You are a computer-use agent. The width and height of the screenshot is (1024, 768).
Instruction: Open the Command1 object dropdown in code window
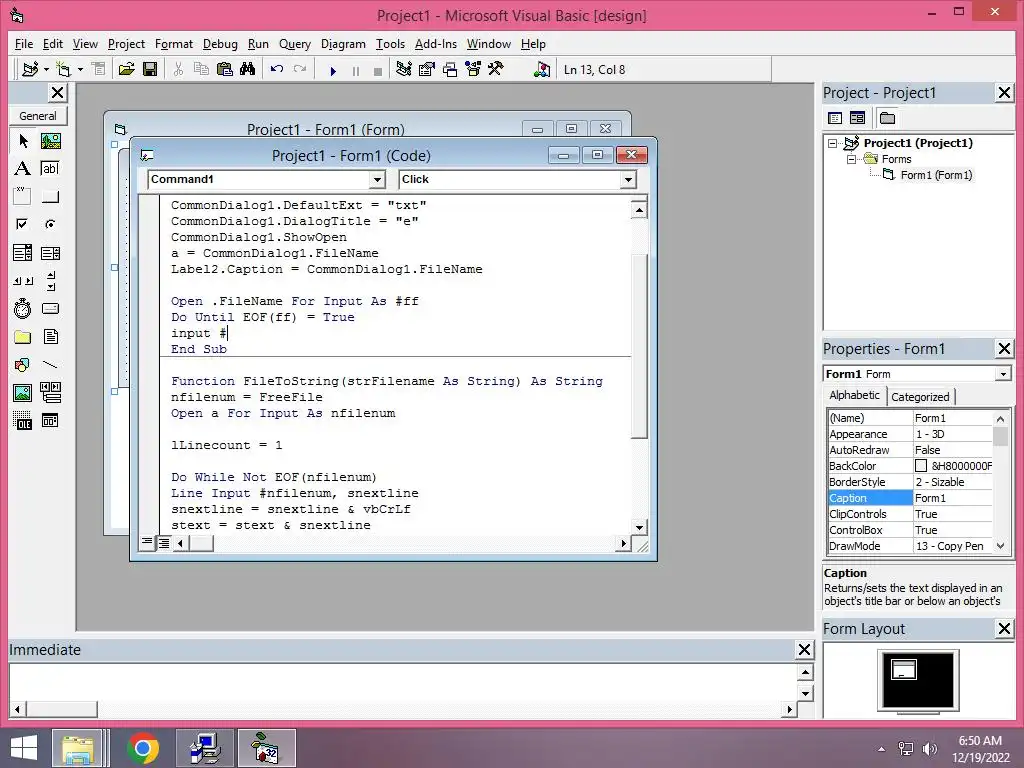(x=377, y=180)
